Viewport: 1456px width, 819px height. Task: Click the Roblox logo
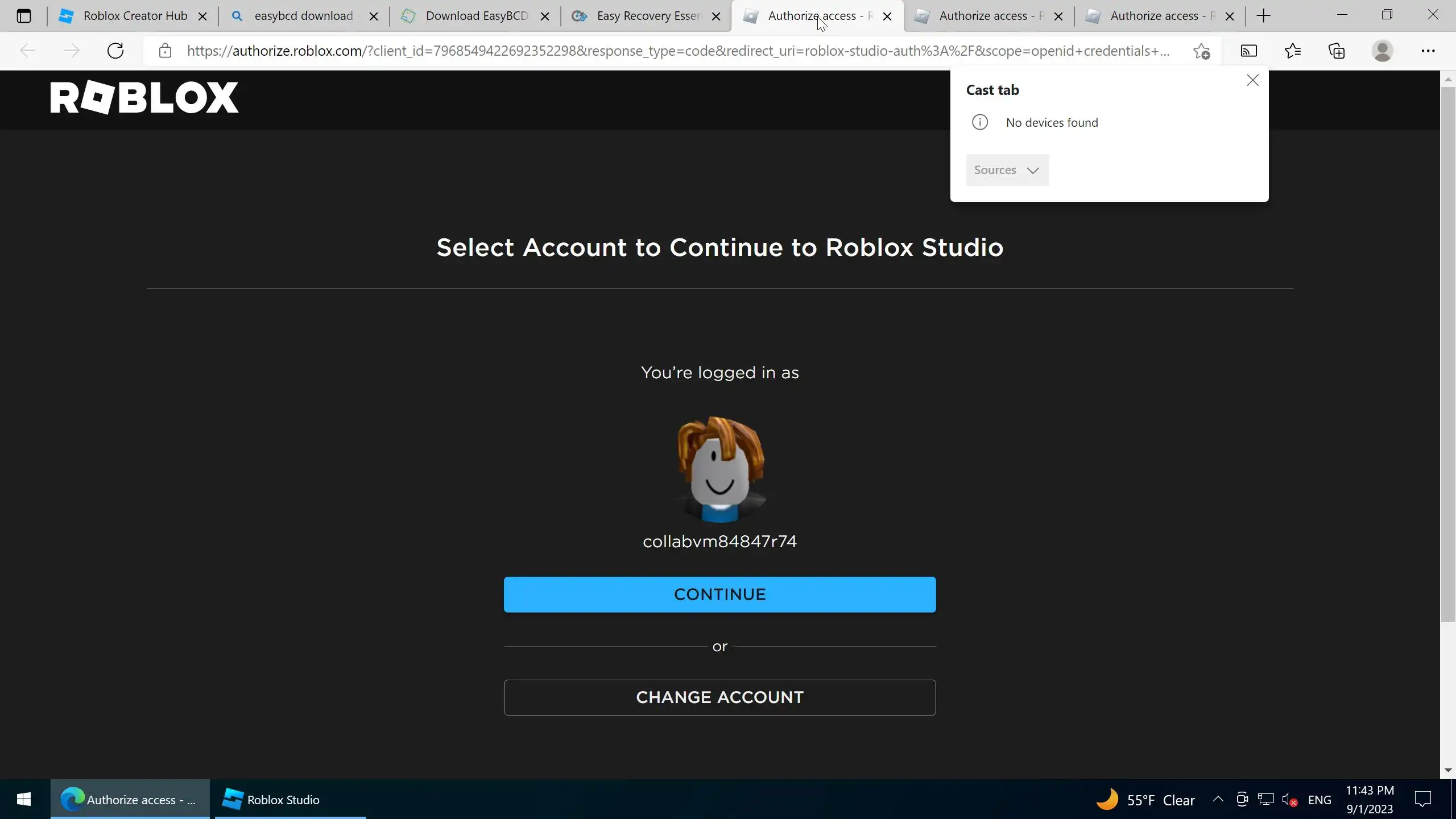pyautogui.click(x=144, y=98)
